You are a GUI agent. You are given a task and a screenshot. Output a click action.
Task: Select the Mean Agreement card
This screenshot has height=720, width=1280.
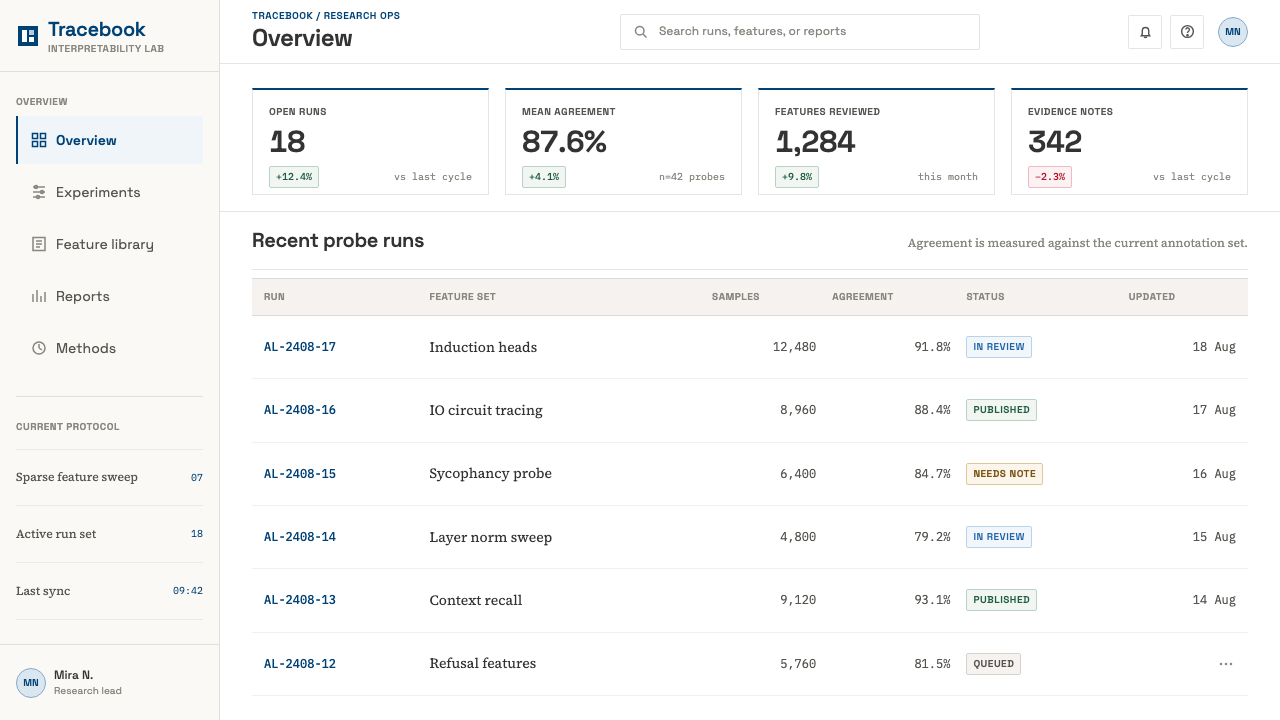[x=623, y=141]
